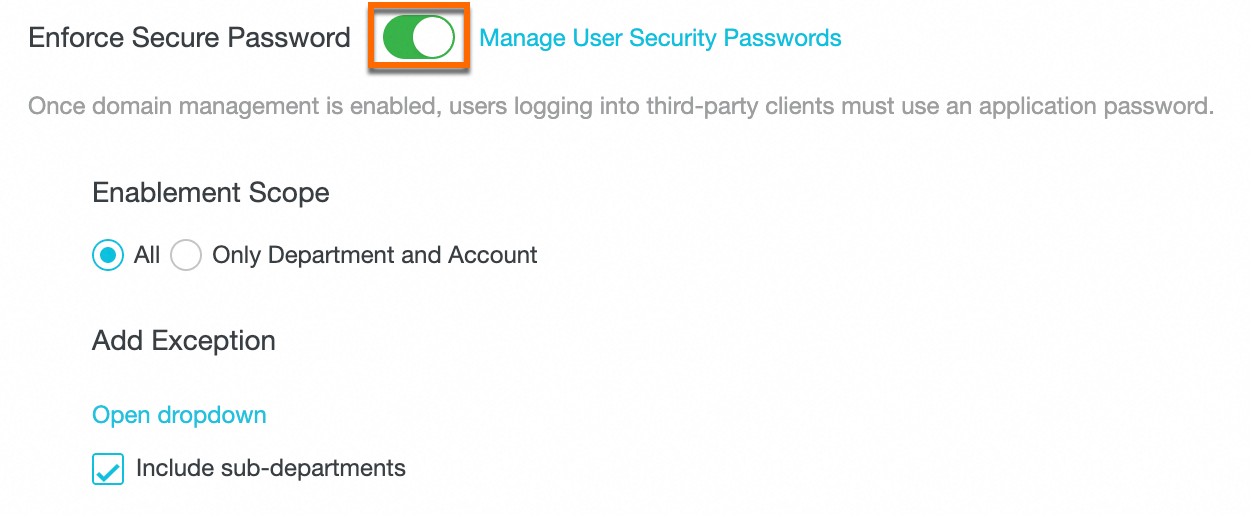The image size is (1250, 516).
Task: Click the green track of the toggle
Action: (398, 38)
